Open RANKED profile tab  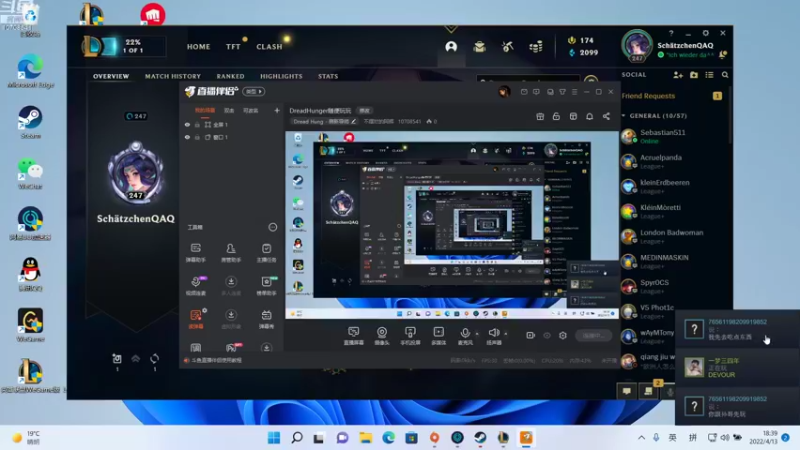point(231,76)
